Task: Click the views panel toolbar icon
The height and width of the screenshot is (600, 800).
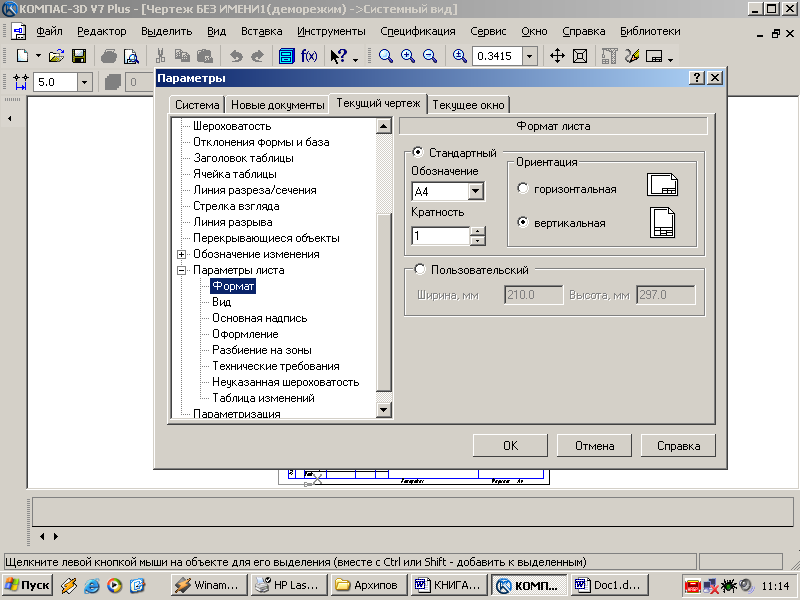Action: pyautogui.click(x=654, y=56)
